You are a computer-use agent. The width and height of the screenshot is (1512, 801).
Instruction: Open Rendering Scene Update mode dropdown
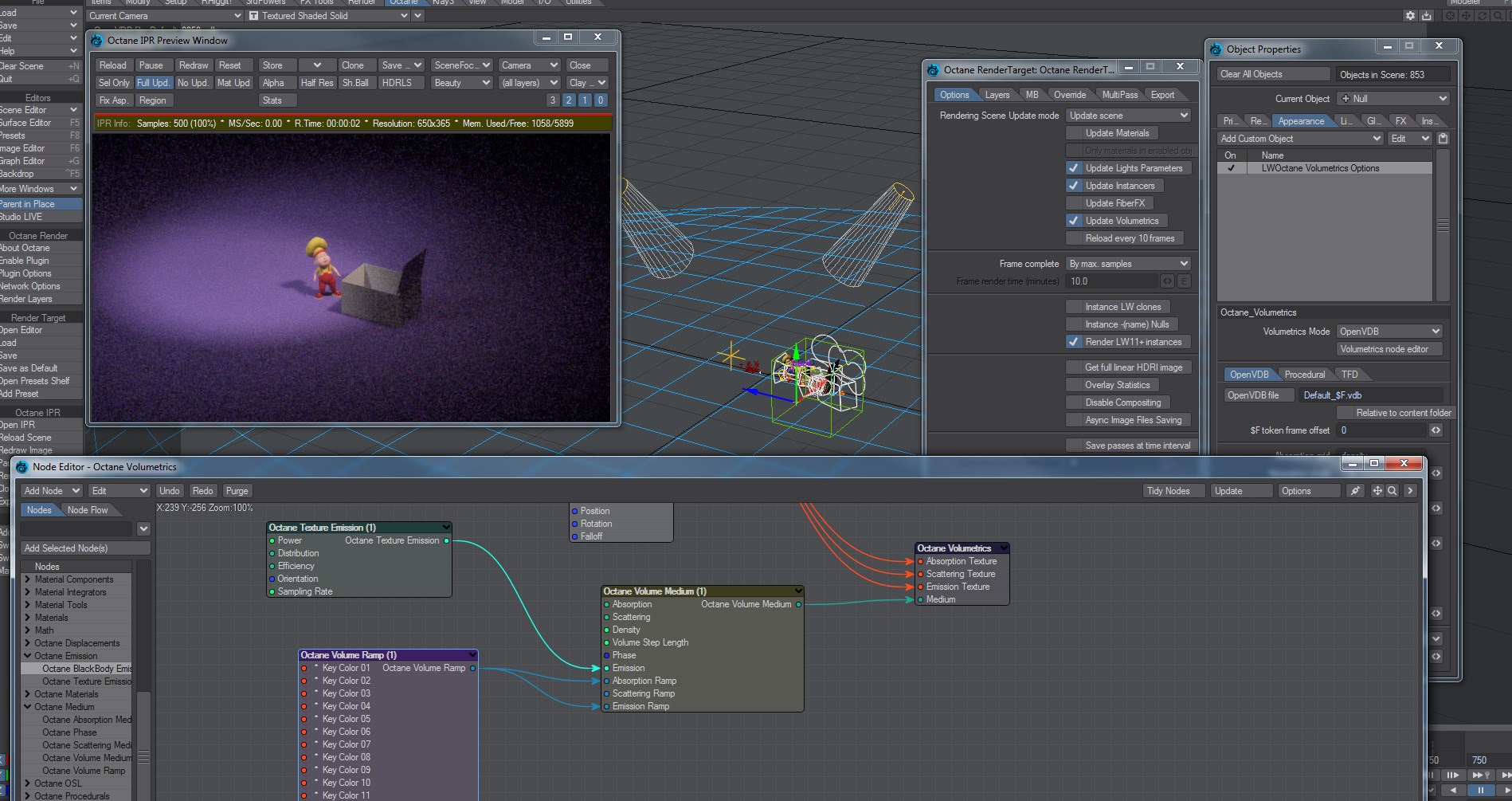tap(1128, 116)
